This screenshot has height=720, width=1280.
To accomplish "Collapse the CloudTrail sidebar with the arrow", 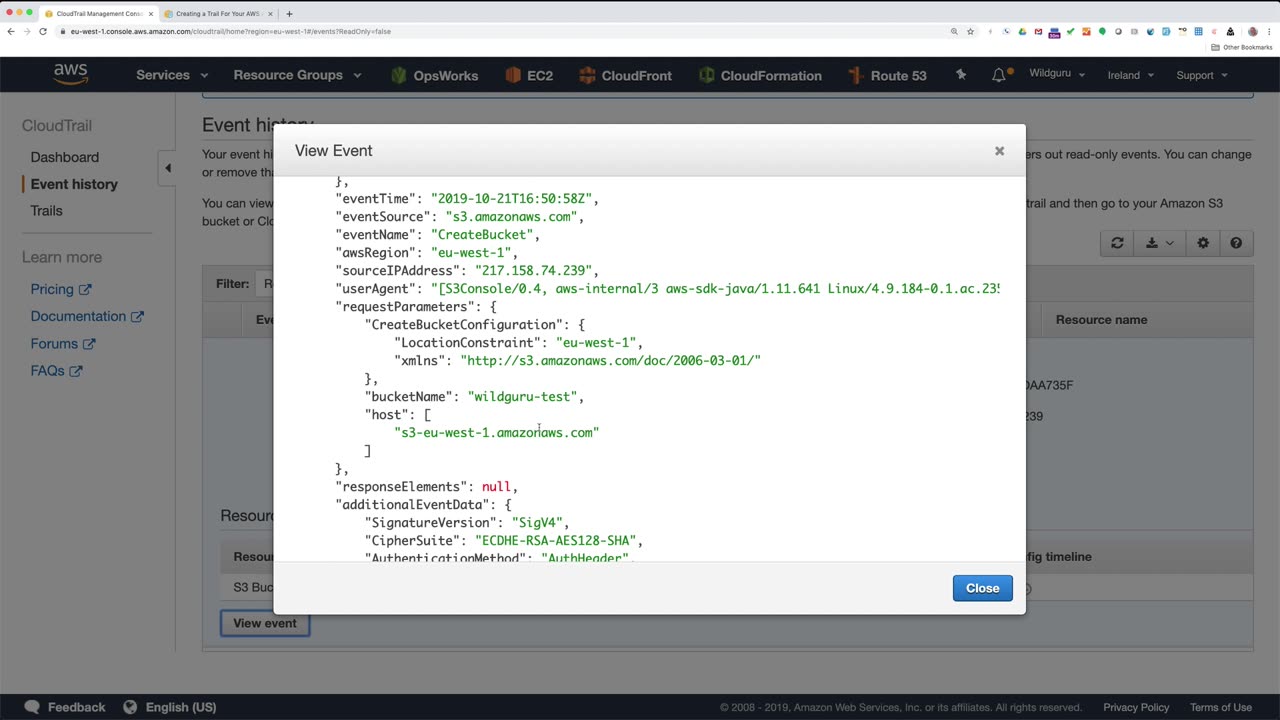I will tap(168, 168).
